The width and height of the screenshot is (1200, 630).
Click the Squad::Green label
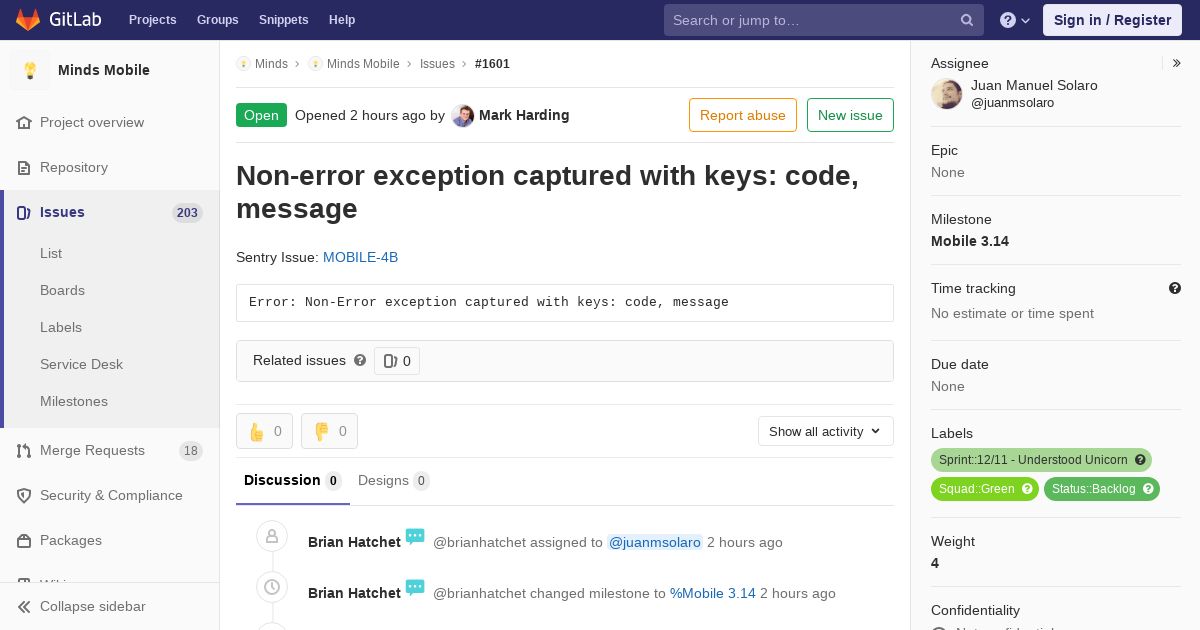(985, 489)
